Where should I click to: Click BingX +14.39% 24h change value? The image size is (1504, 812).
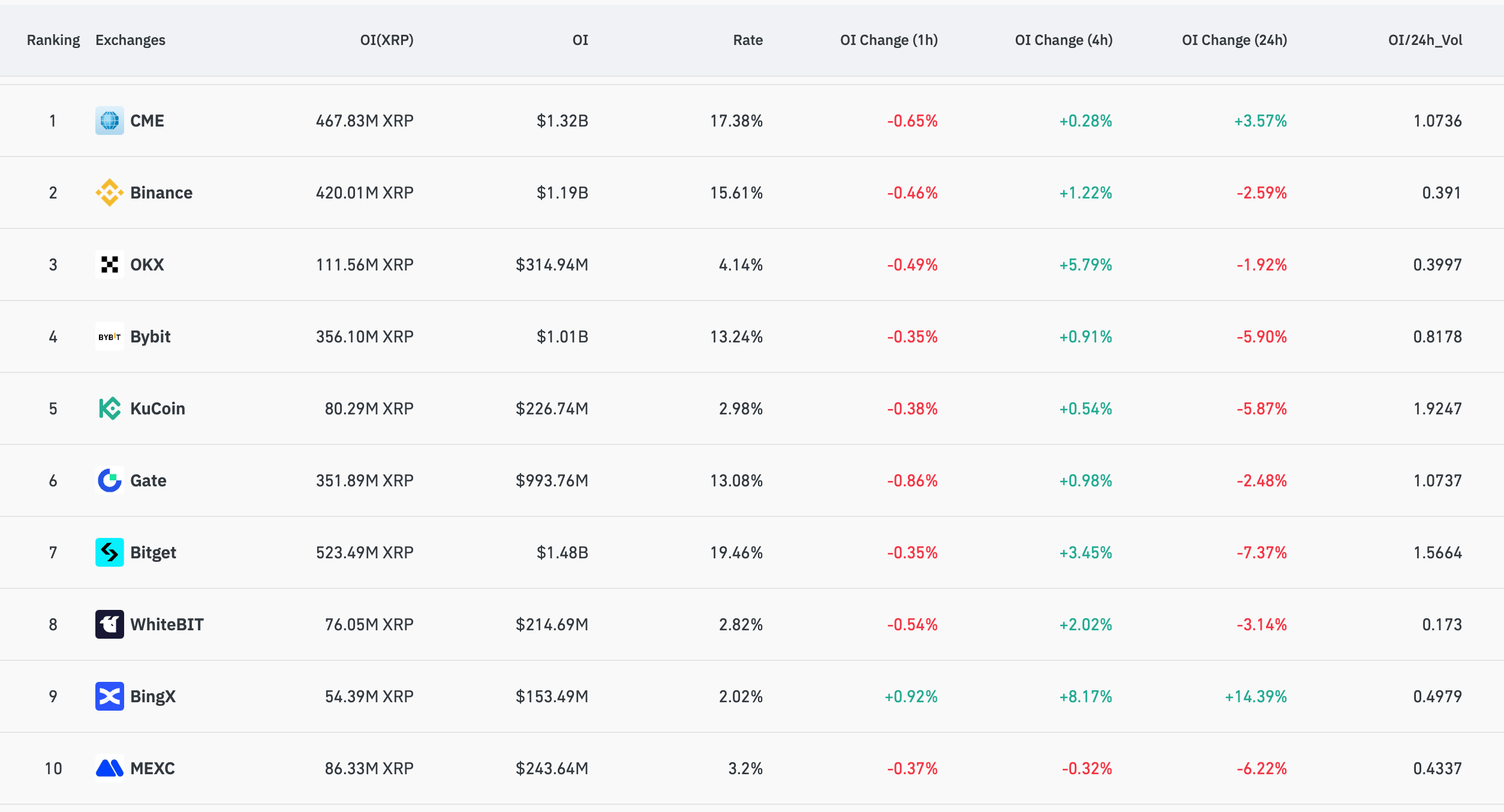1255,696
